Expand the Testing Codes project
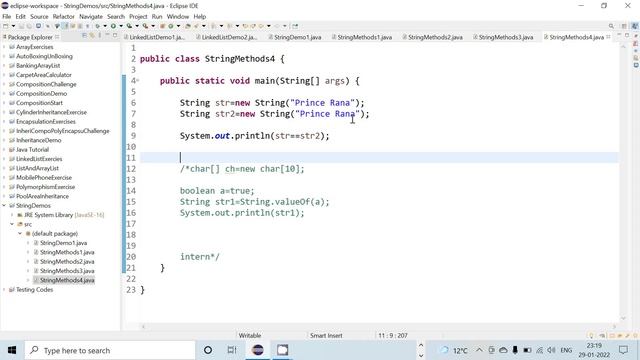 [x=4, y=290]
